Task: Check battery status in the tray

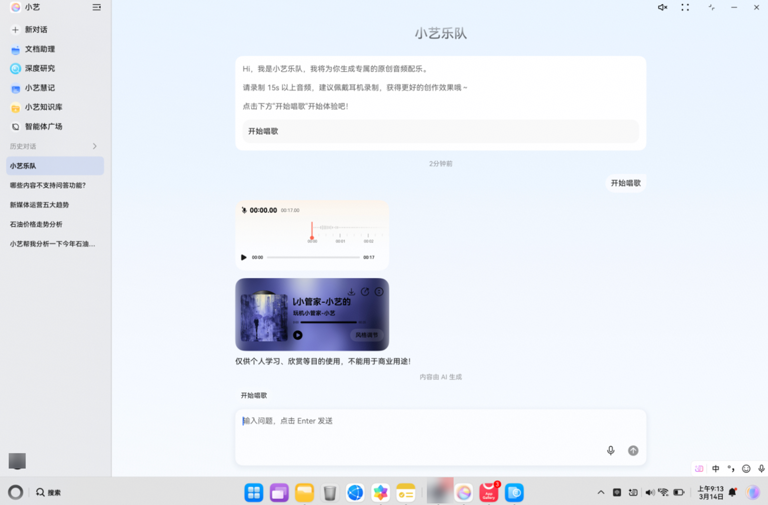Action: (x=679, y=492)
